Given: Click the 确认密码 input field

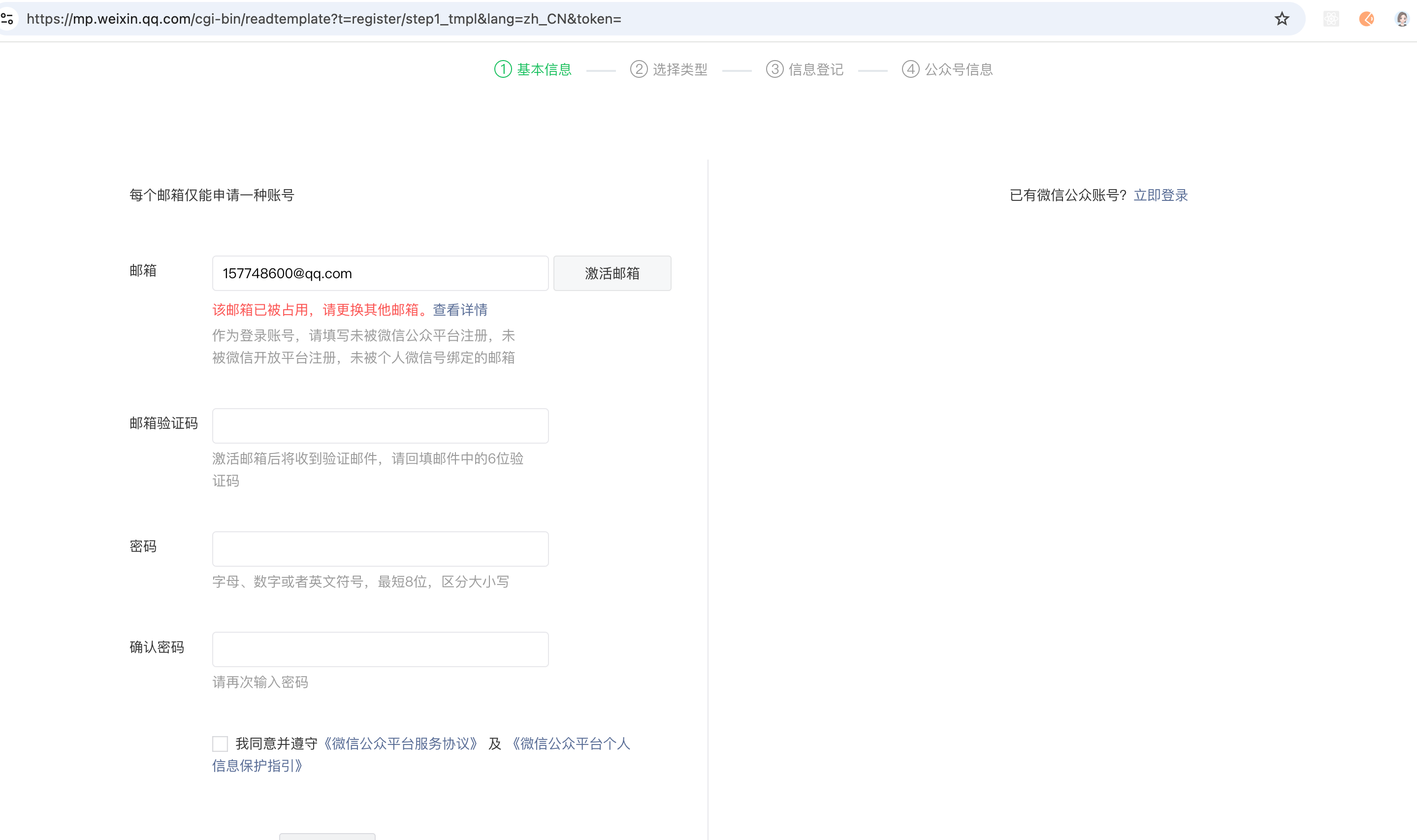Looking at the screenshot, I should [380, 649].
